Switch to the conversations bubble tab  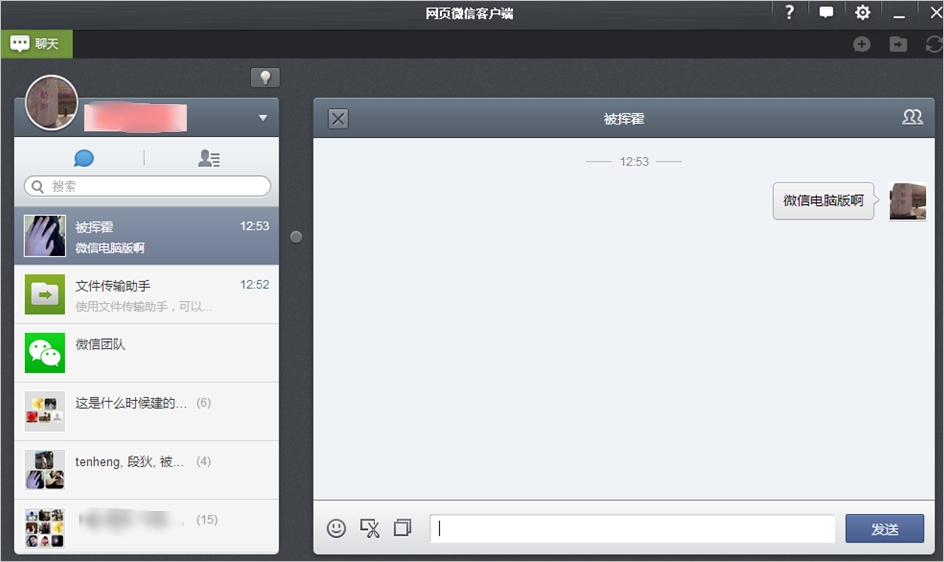tap(84, 158)
